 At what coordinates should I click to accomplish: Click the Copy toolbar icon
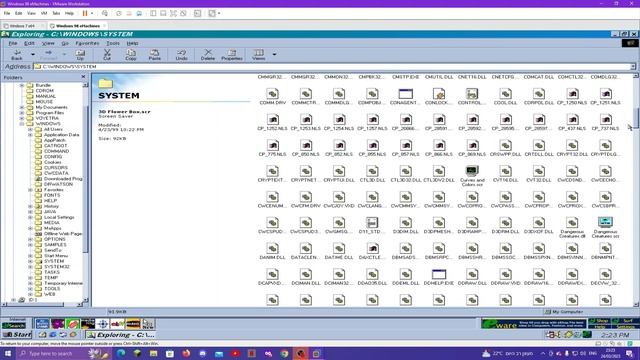131,55
